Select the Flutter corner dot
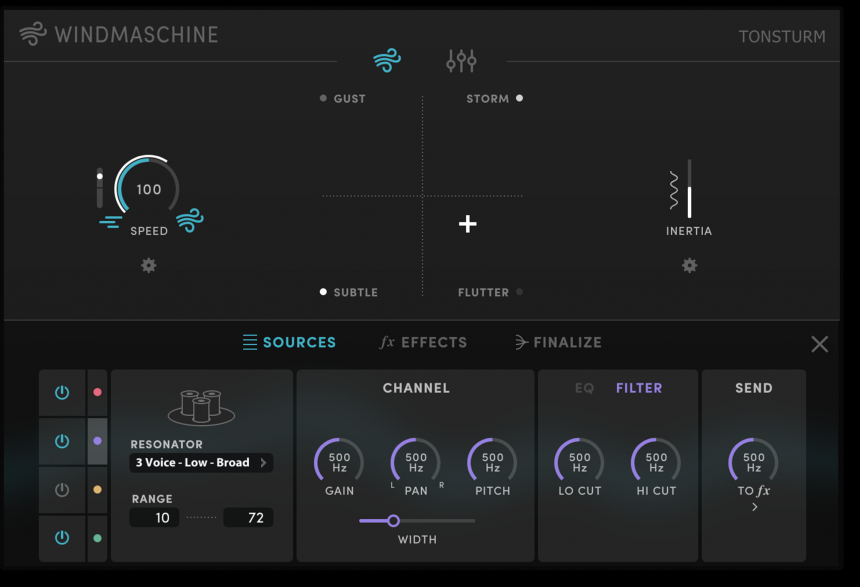Viewport: 860px width, 587px height. click(519, 292)
